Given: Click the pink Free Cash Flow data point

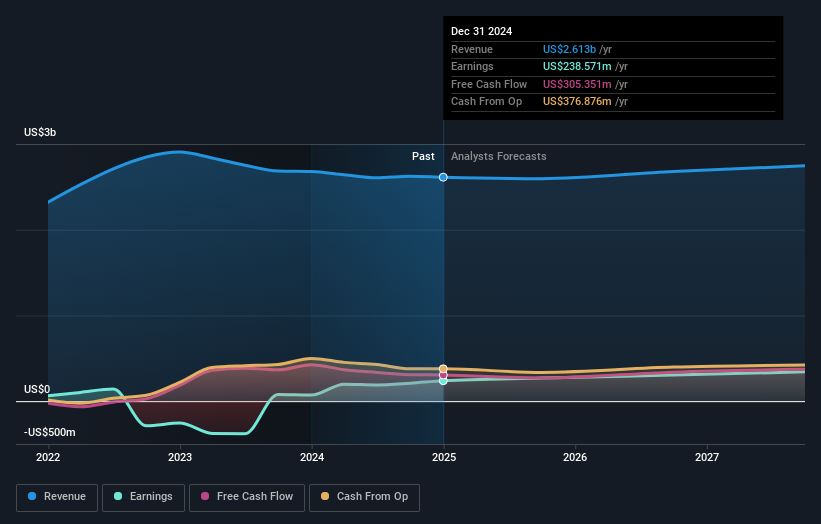Looking at the screenshot, I should coord(443,375).
